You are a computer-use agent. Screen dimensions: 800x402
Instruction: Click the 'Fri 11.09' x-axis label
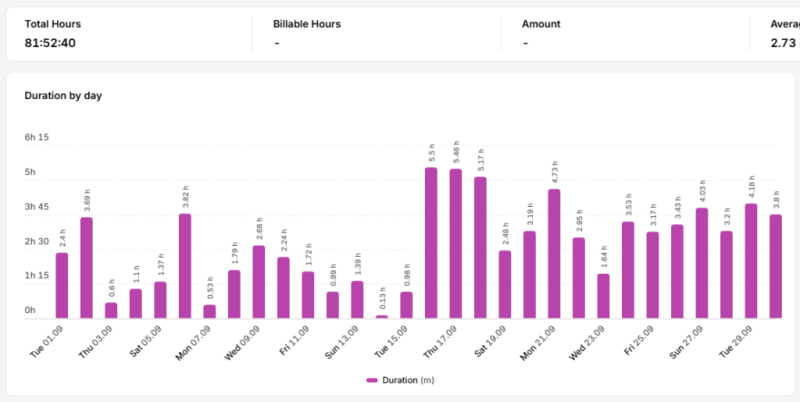tap(294, 340)
